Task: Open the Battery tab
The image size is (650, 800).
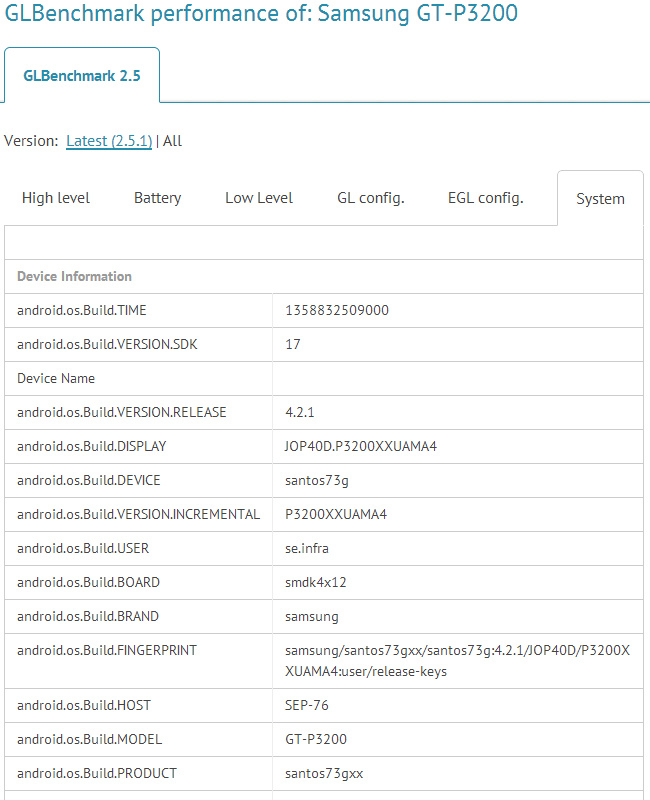Action: coord(157,198)
